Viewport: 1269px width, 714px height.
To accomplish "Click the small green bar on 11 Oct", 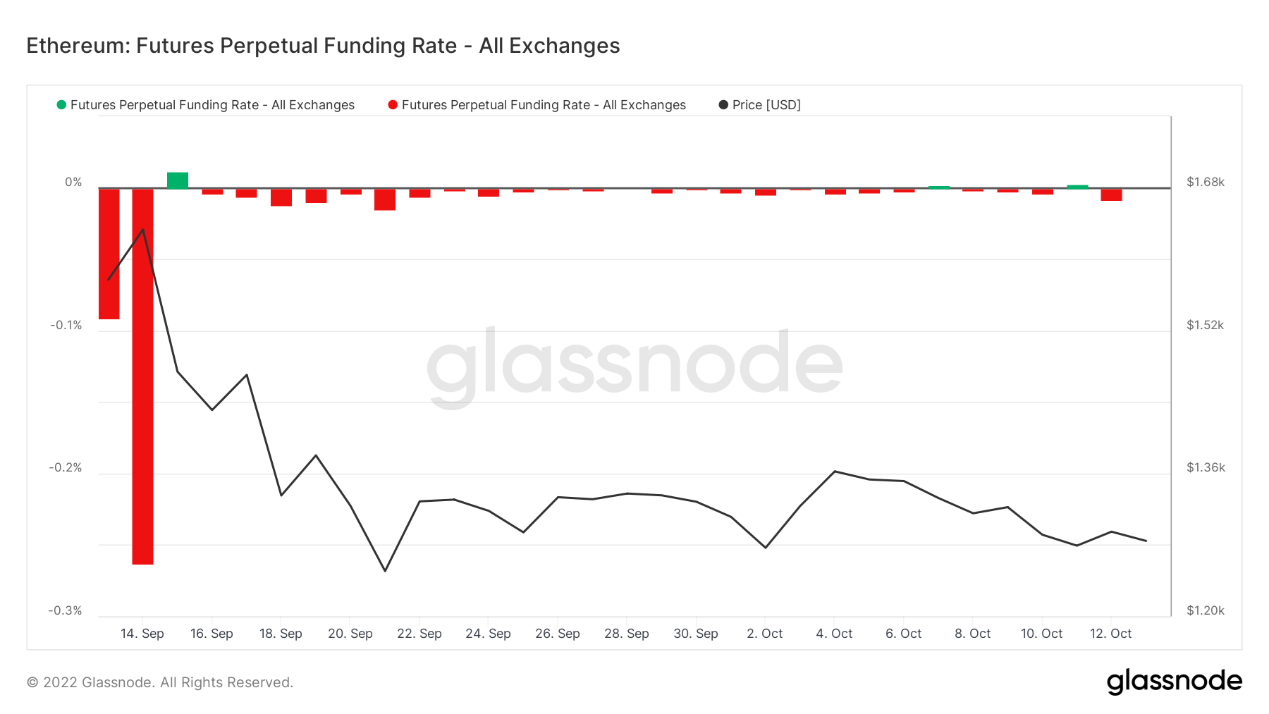I will (1077, 186).
